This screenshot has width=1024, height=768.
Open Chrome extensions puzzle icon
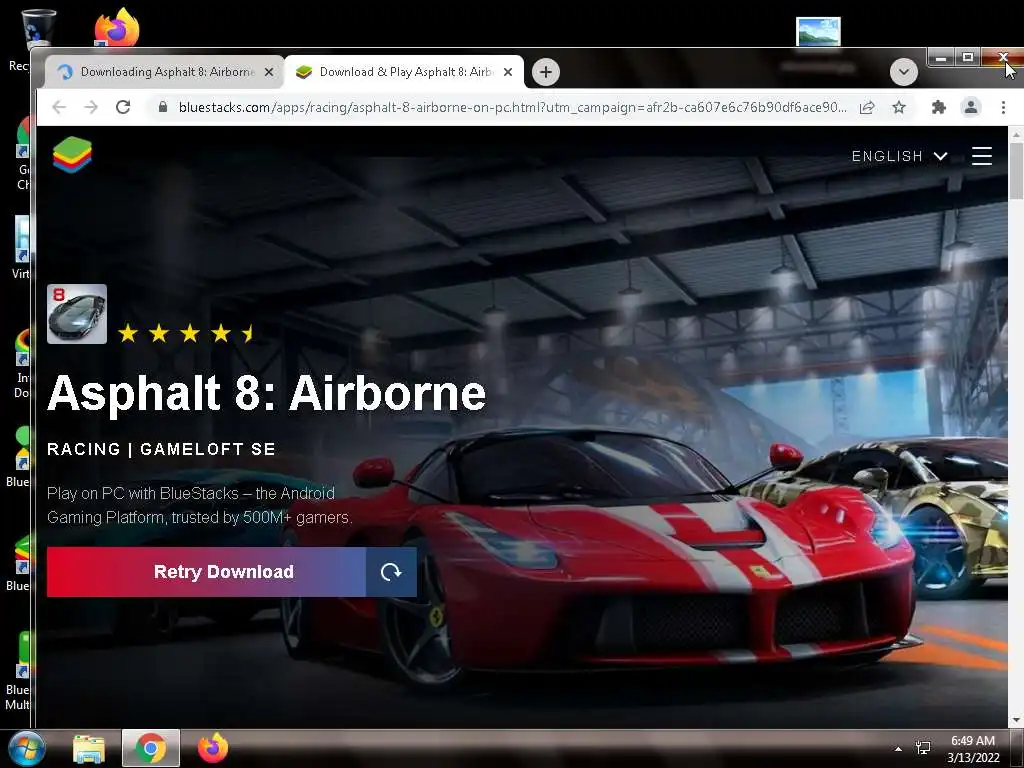click(938, 107)
